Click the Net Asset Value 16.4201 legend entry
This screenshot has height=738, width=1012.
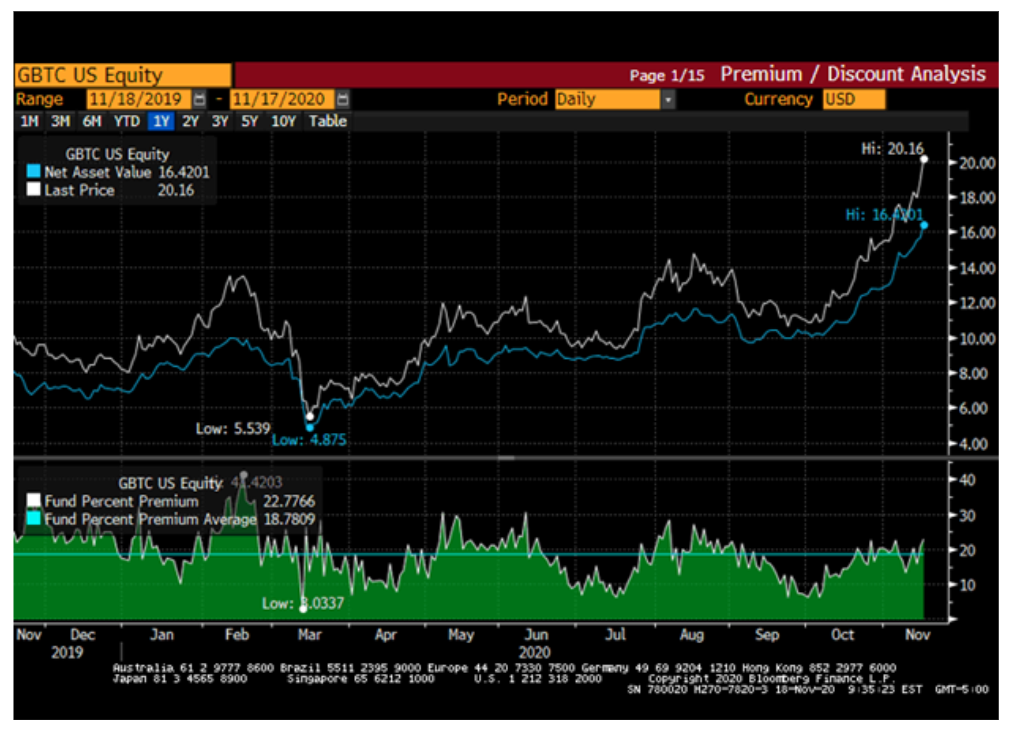118,172
